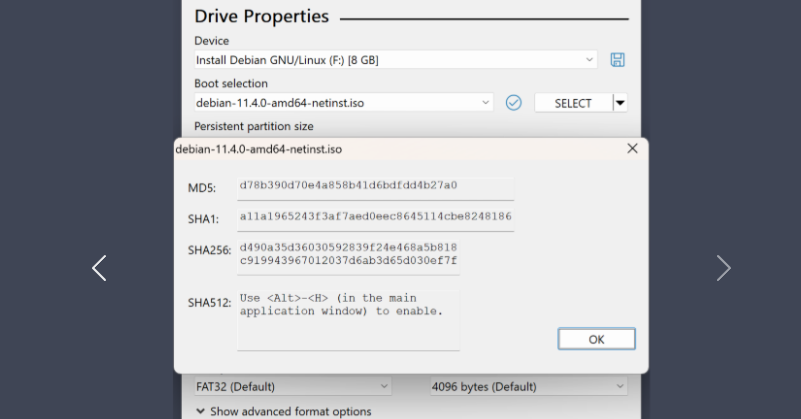Click the SHA1: label

click(x=203, y=219)
